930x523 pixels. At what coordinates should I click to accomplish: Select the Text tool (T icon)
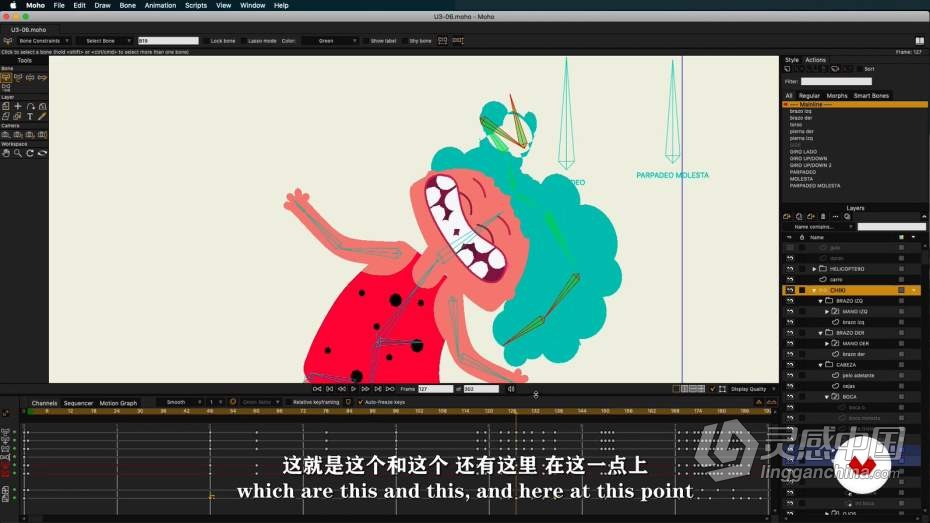30,116
